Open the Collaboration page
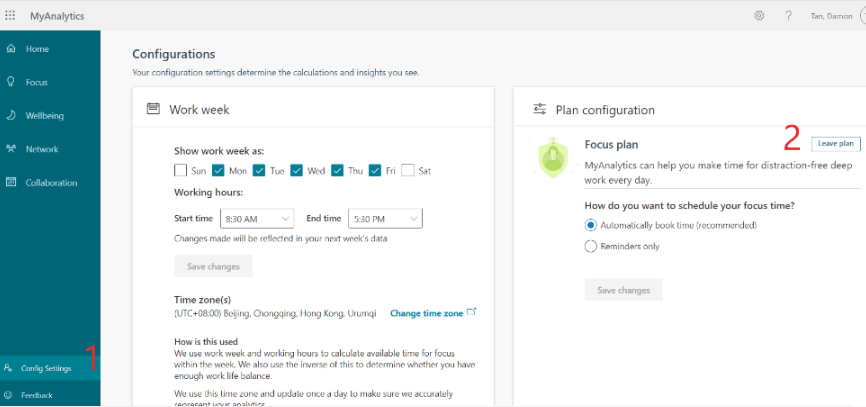This screenshot has height=407, width=866. click(x=50, y=182)
